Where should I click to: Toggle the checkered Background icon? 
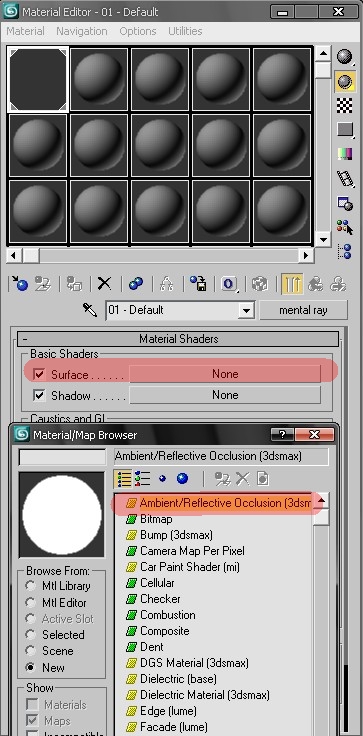[x=345, y=106]
